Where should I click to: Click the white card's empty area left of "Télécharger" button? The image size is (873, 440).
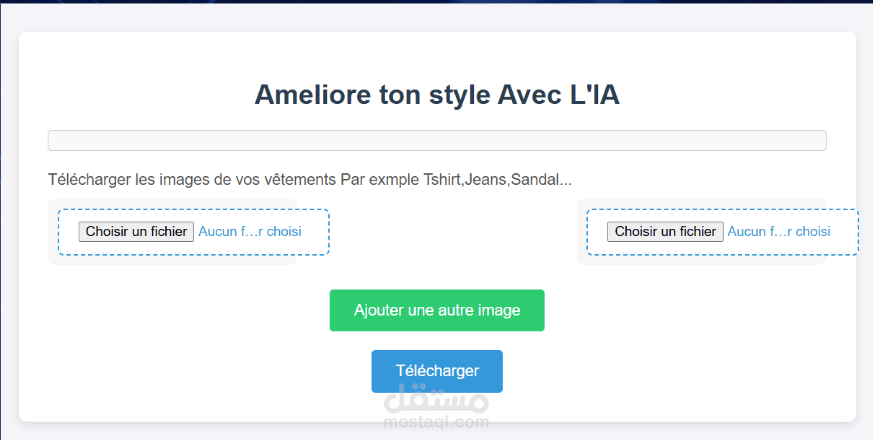pos(200,371)
